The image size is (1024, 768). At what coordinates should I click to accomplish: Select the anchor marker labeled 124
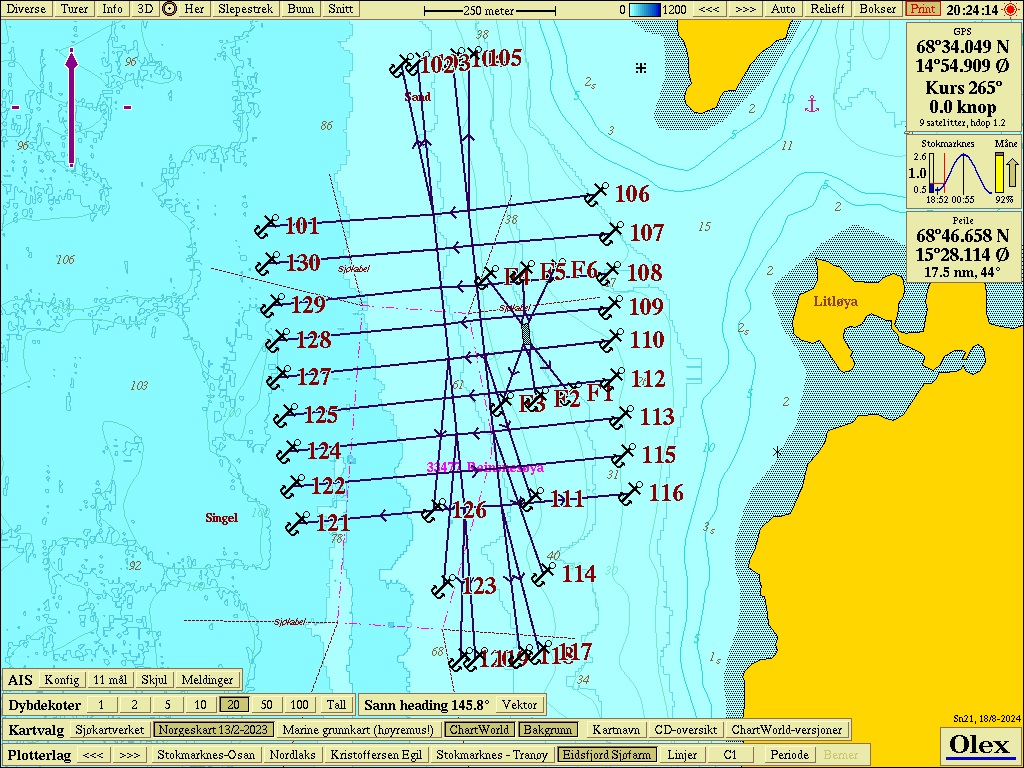[289, 451]
